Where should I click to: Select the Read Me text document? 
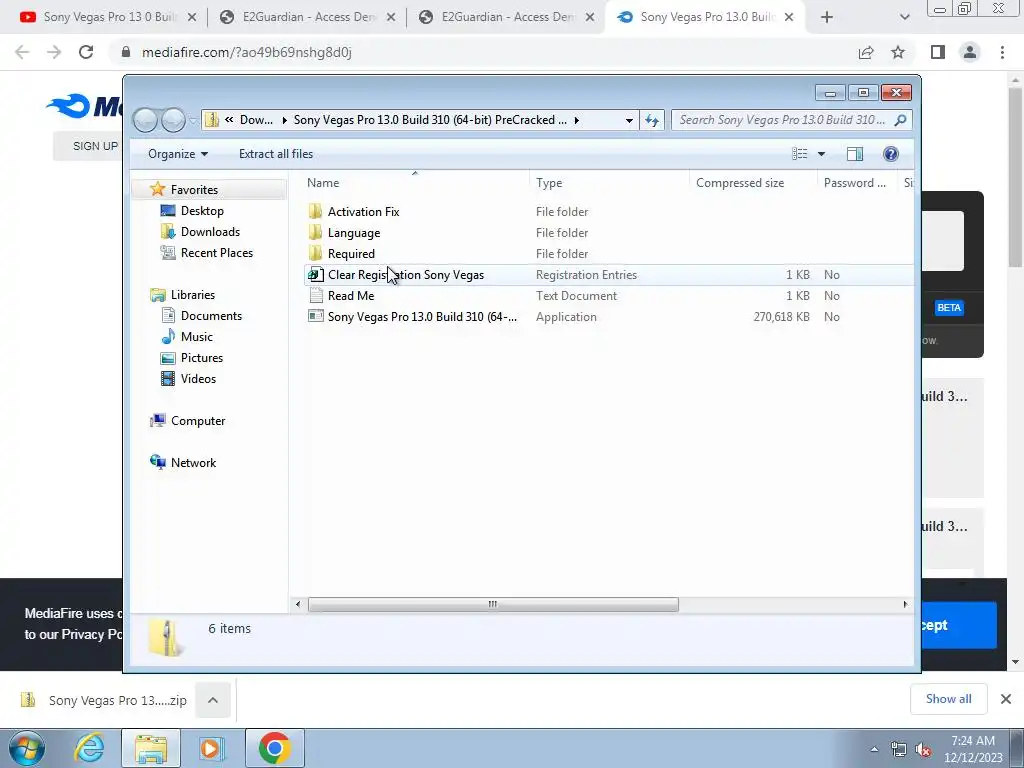coord(351,296)
